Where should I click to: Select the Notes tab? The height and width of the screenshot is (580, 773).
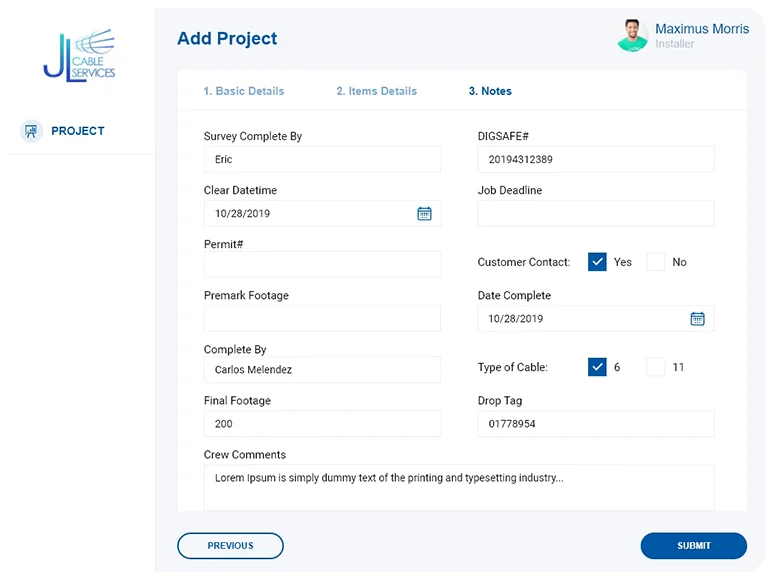click(x=490, y=91)
